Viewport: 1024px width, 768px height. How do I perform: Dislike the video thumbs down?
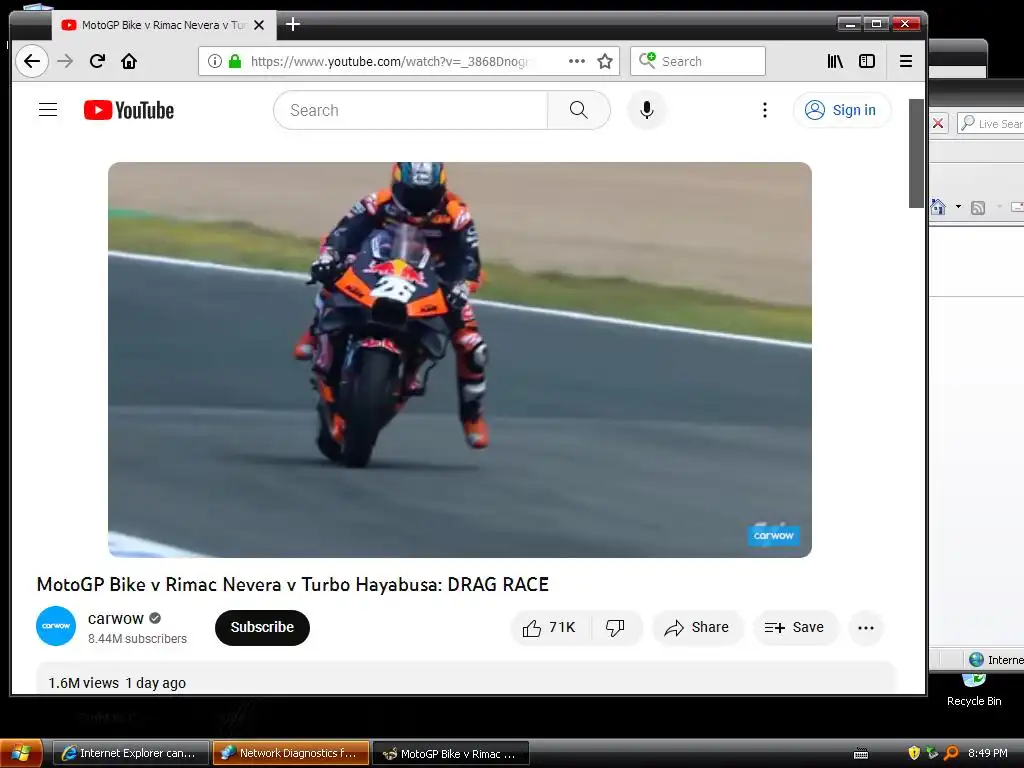click(x=615, y=628)
